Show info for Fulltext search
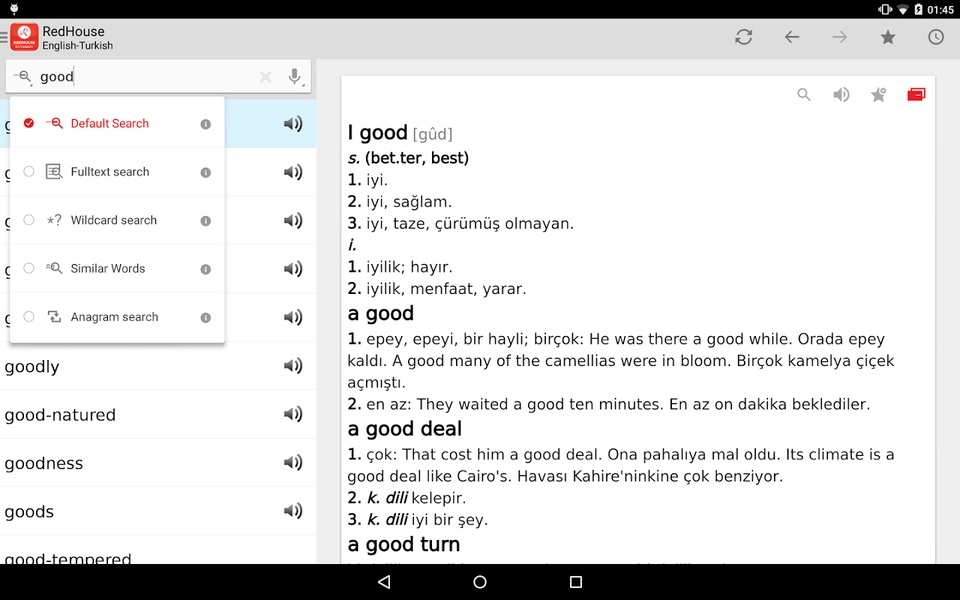This screenshot has width=960, height=600. (206, 173)
